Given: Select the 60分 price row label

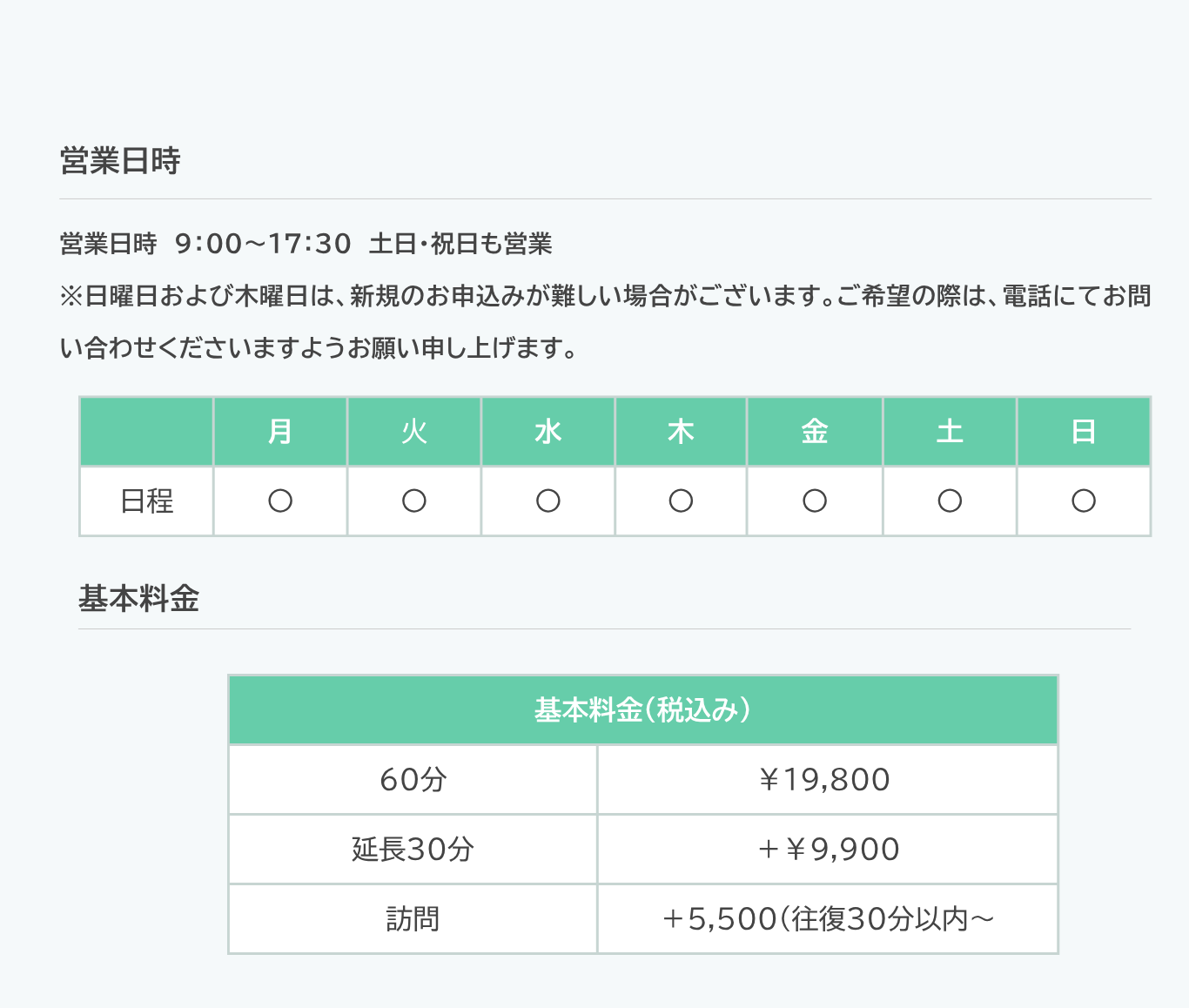Looking at the screenshot, I should [413, 780].
